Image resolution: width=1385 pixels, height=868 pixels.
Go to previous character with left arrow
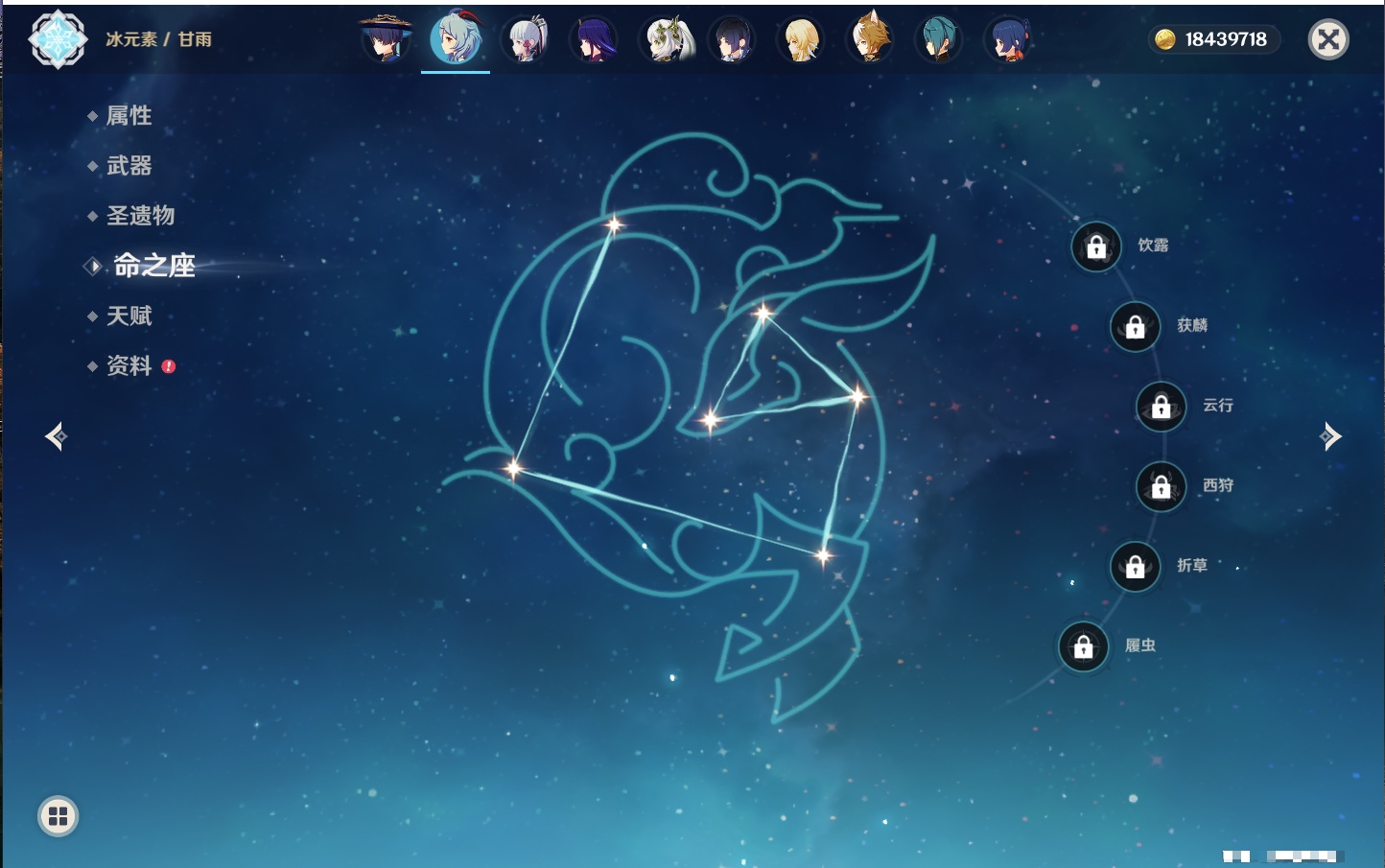(x=56, y=436)
